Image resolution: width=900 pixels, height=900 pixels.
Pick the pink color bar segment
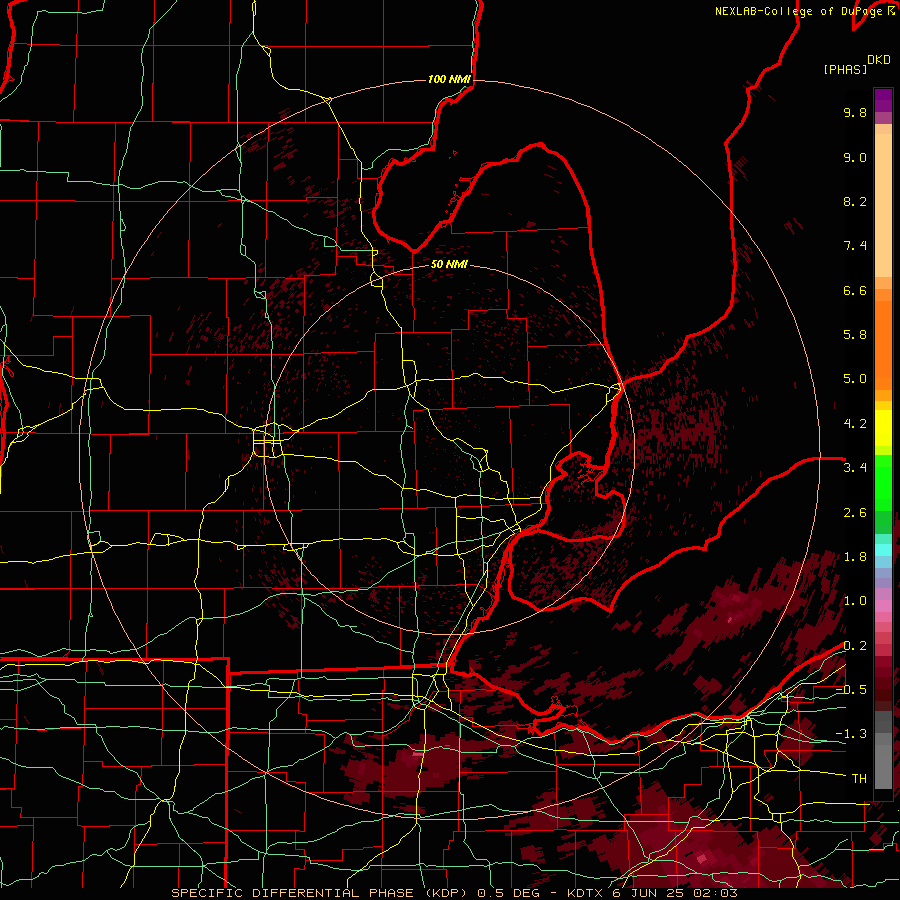click(883, 606)
